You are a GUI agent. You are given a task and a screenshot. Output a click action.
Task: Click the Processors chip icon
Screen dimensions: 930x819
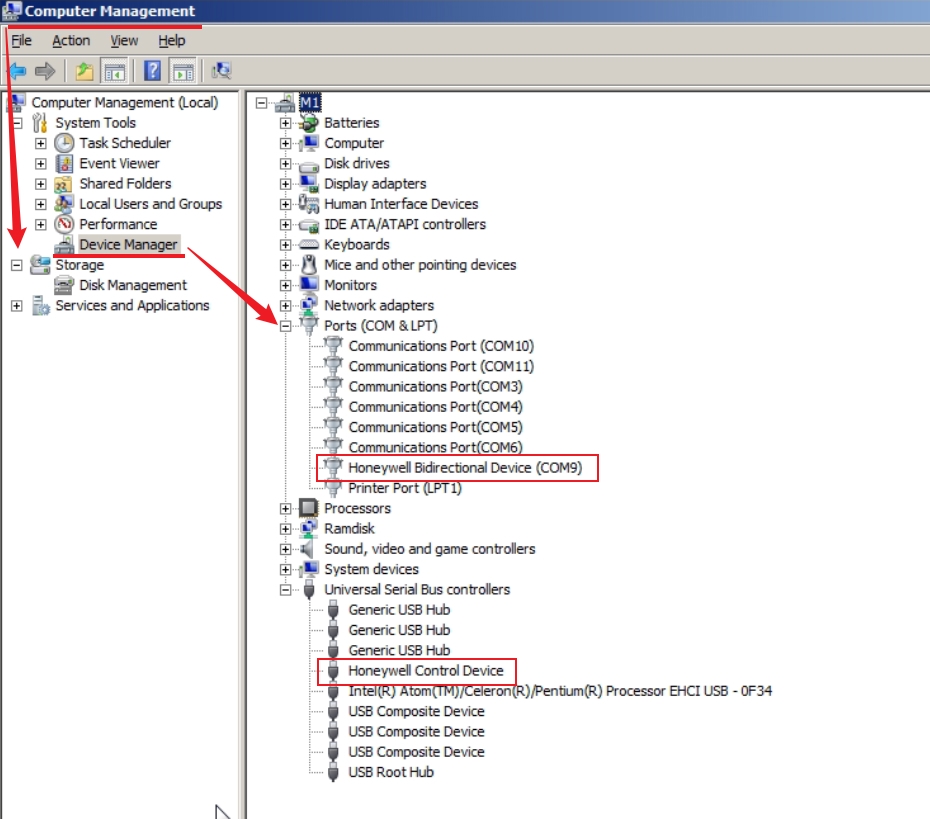[x=308, y=508]
